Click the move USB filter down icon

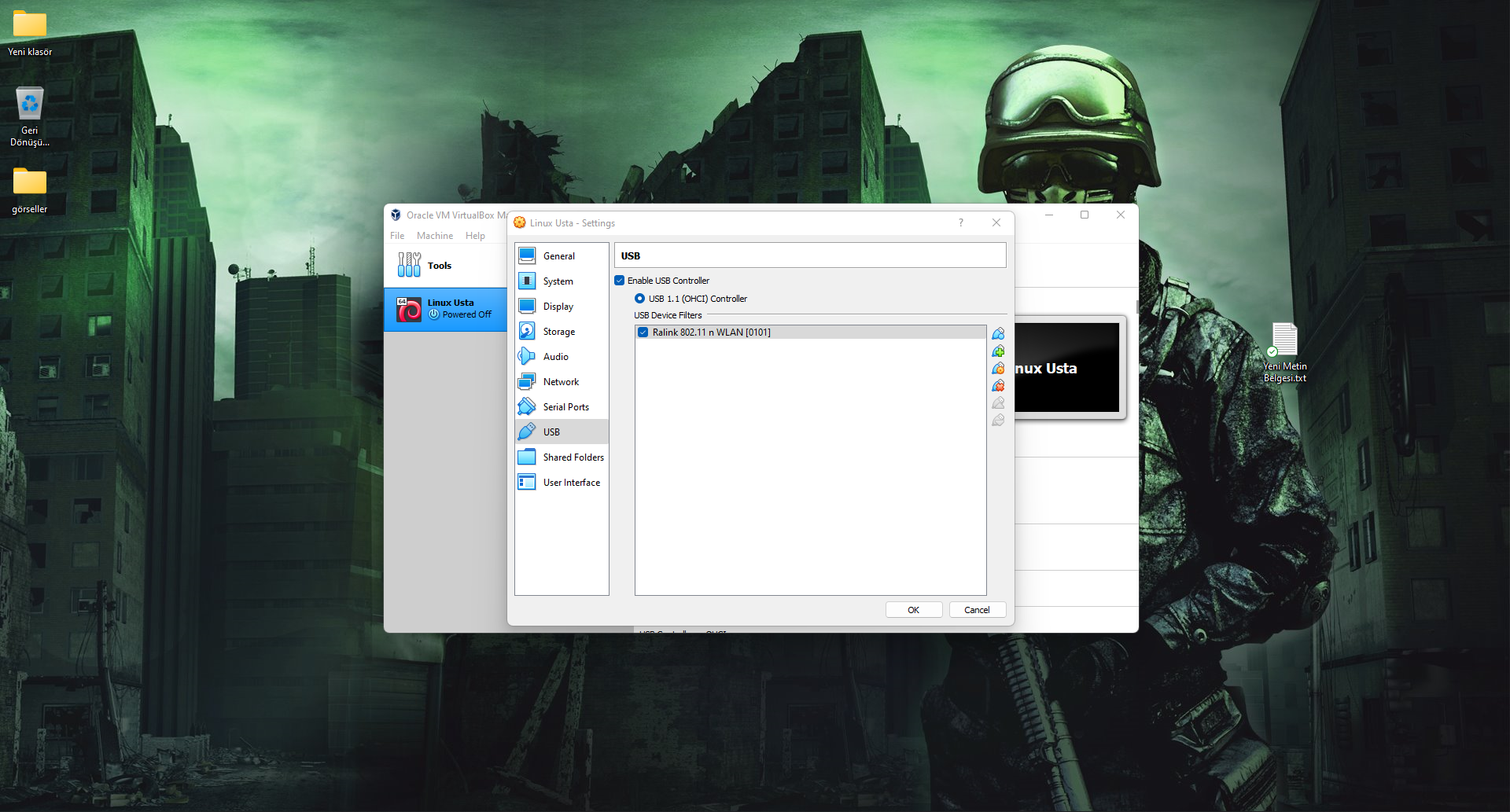click(x=998, y=420)
